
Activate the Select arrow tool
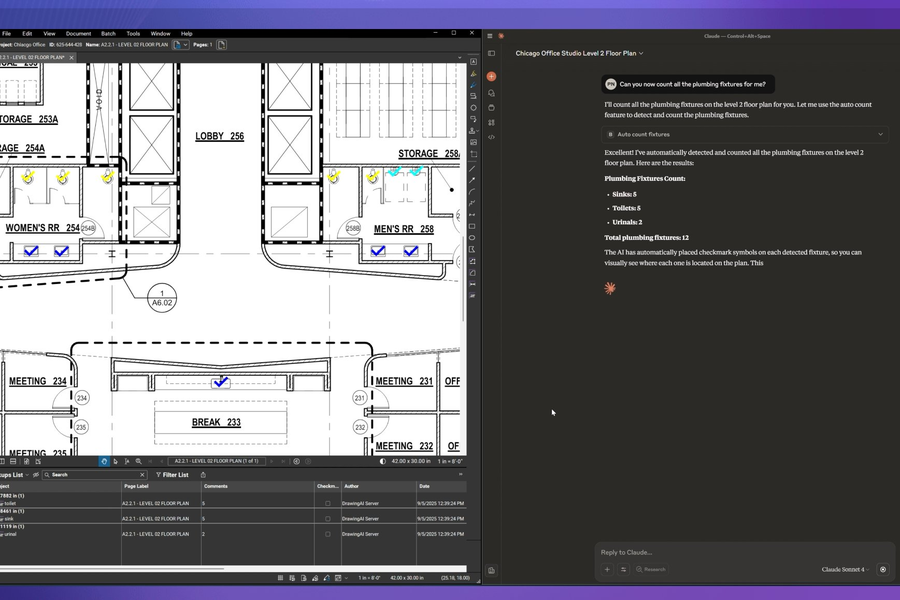coord(115,461)
